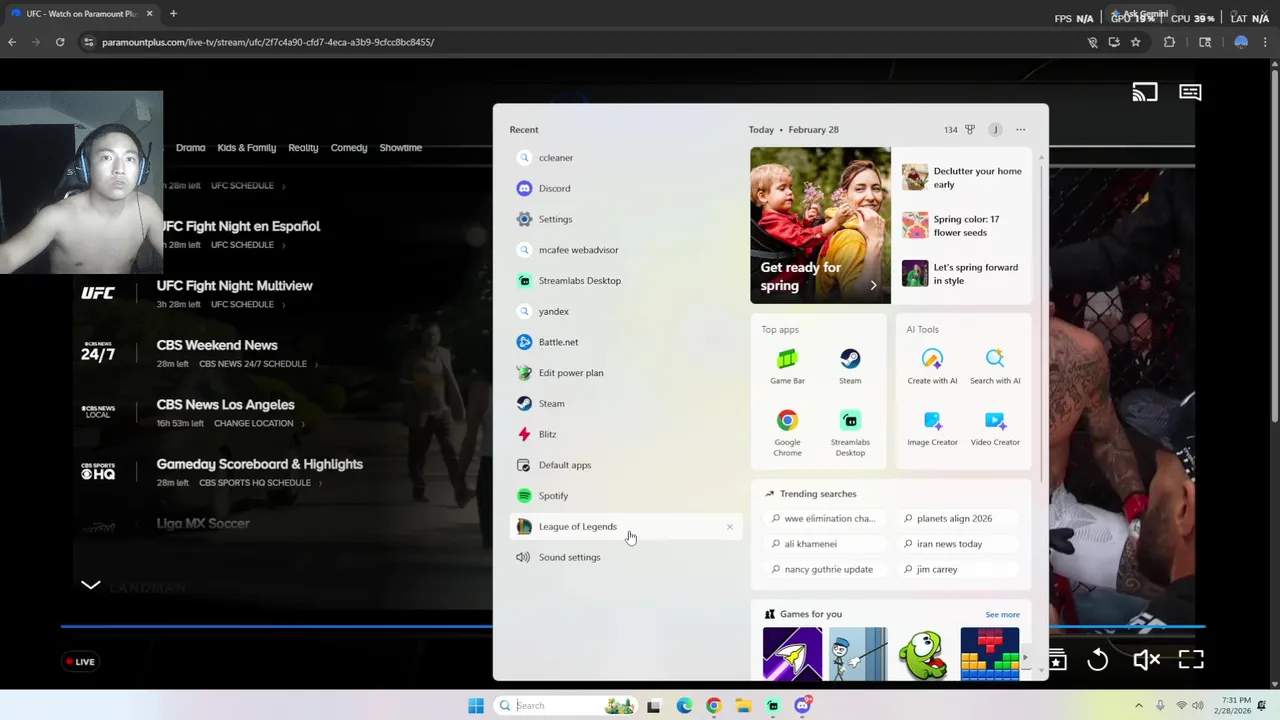
Task: Launch Steam from Top apps
Action: pyautogui.click(x=850, y=366)
